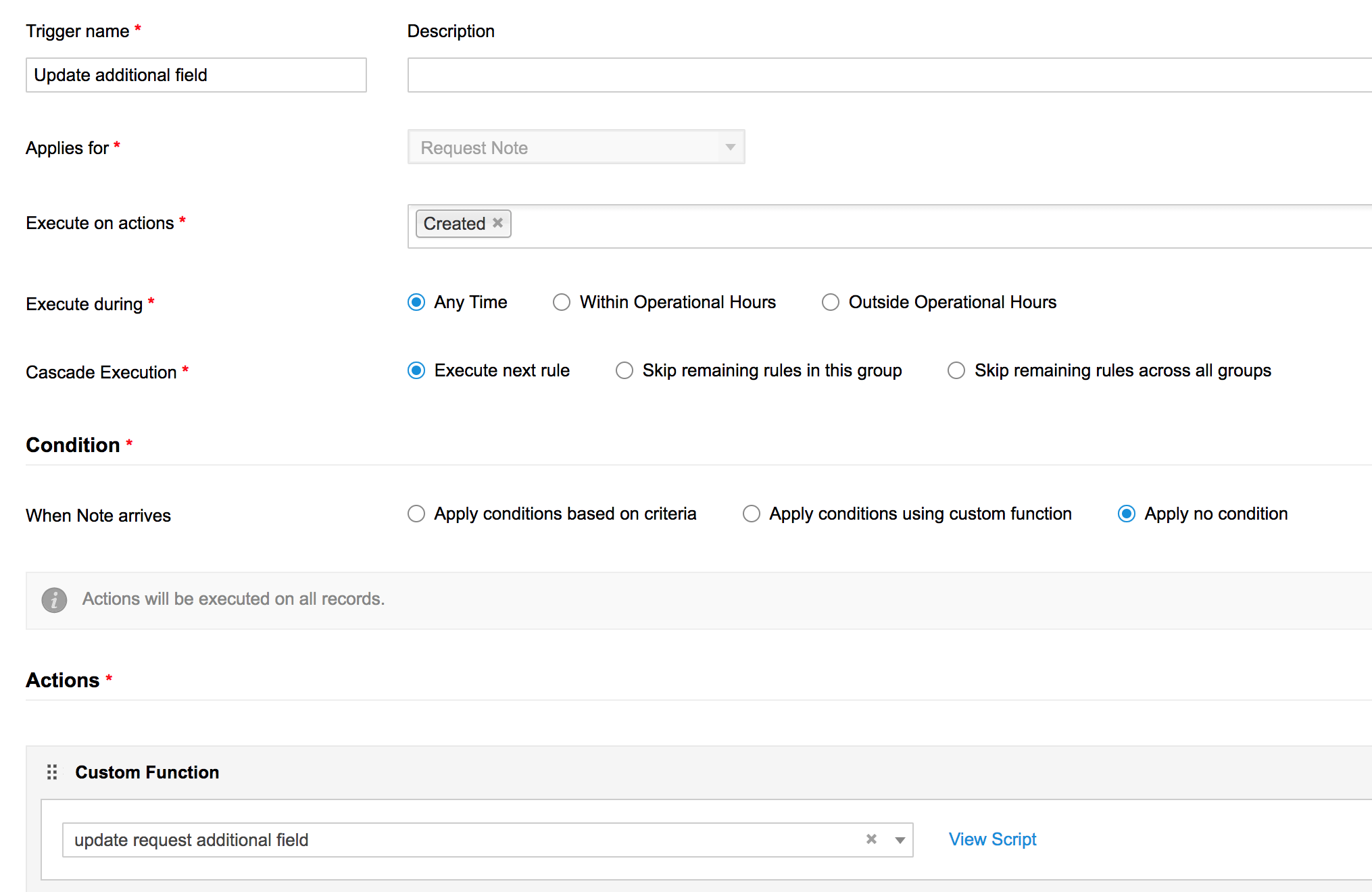Viewport: 1372px width, 892px height.
Task: Choose Execute next rule option
Action: pos(416,370)
